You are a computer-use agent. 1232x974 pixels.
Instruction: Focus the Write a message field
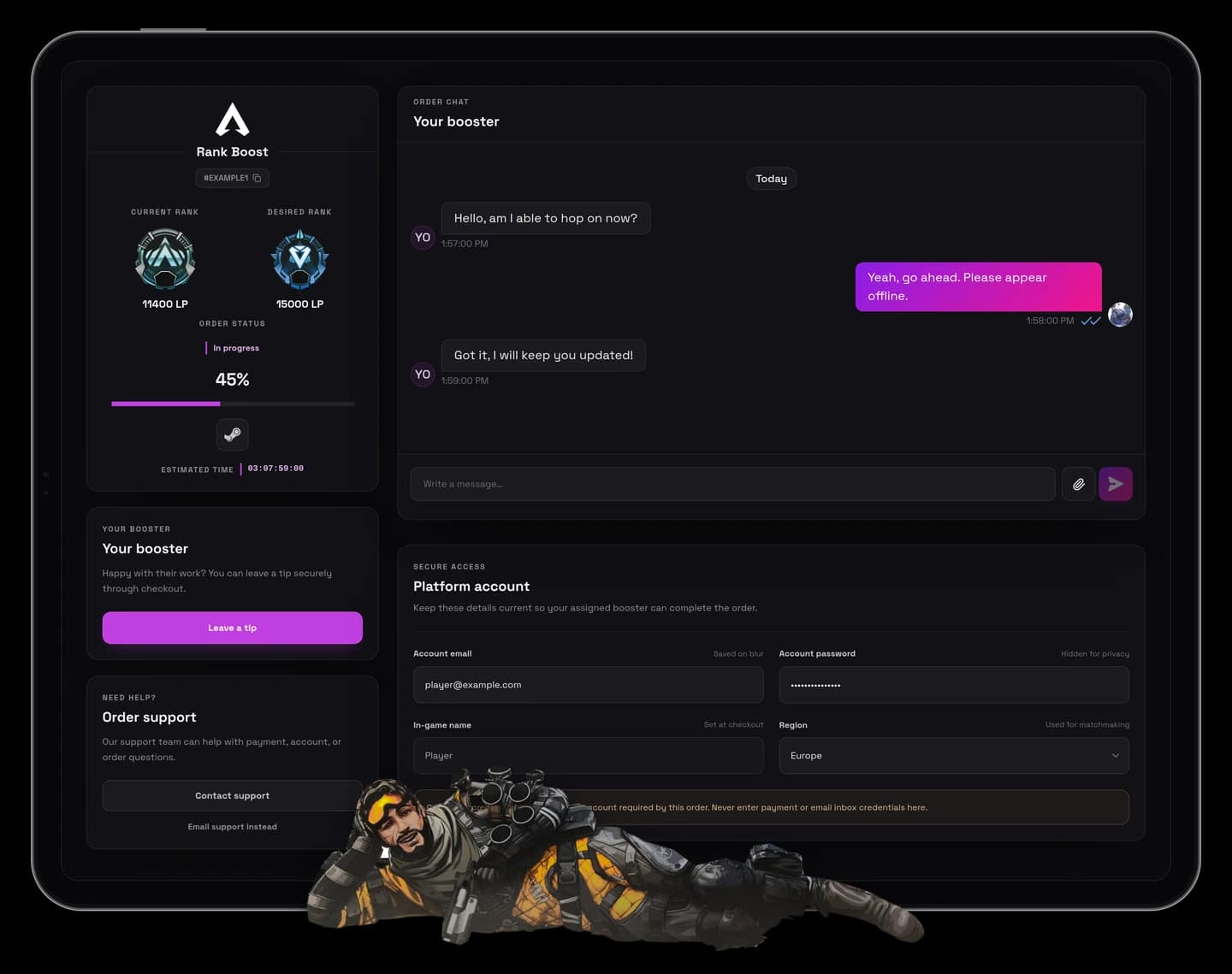tap(732, 484)
